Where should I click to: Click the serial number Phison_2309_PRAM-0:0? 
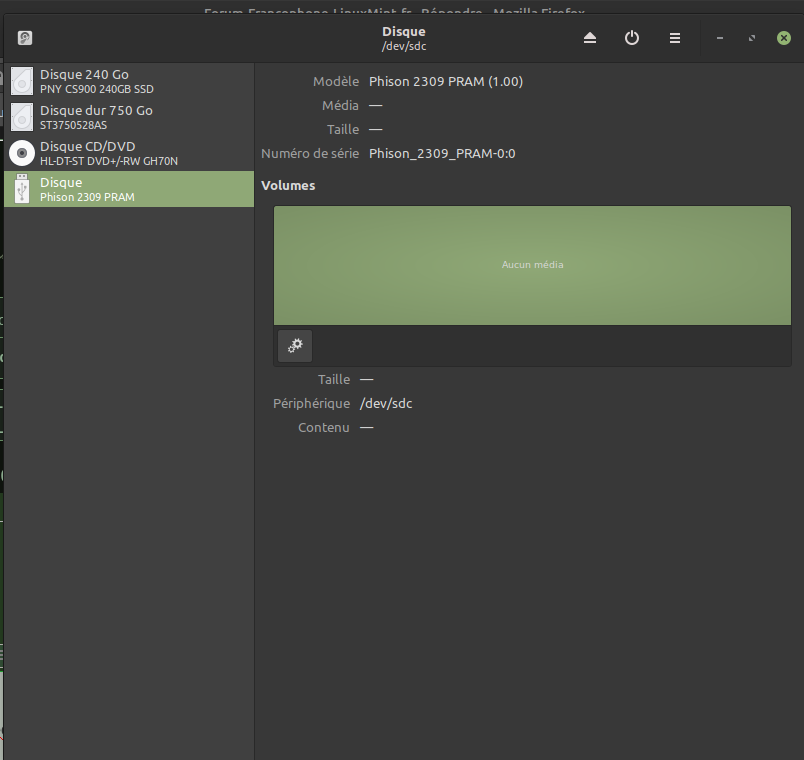(x=442, y=154)
